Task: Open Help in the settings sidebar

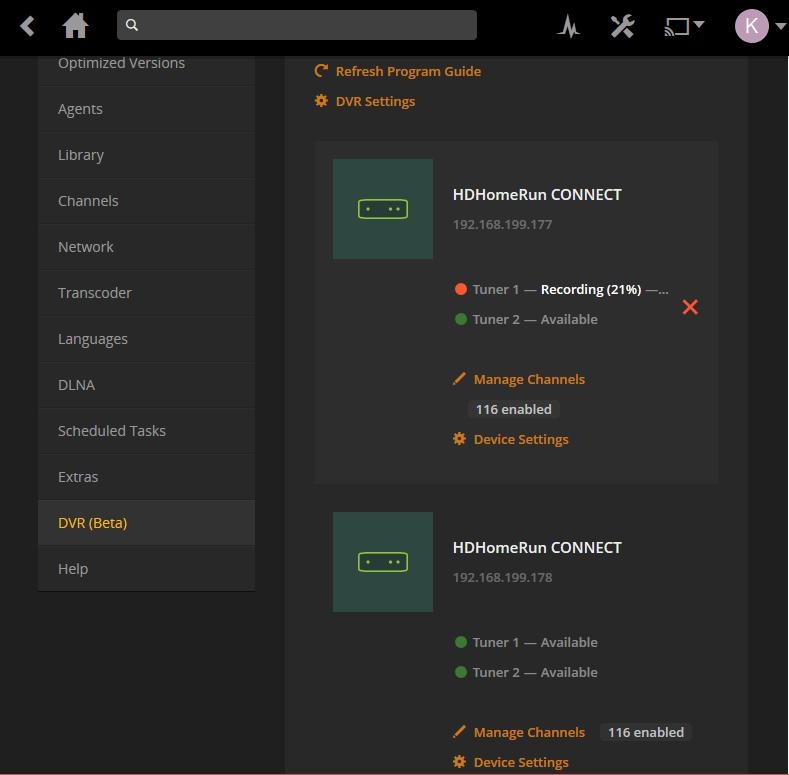Action: click(x=146, y=569)
